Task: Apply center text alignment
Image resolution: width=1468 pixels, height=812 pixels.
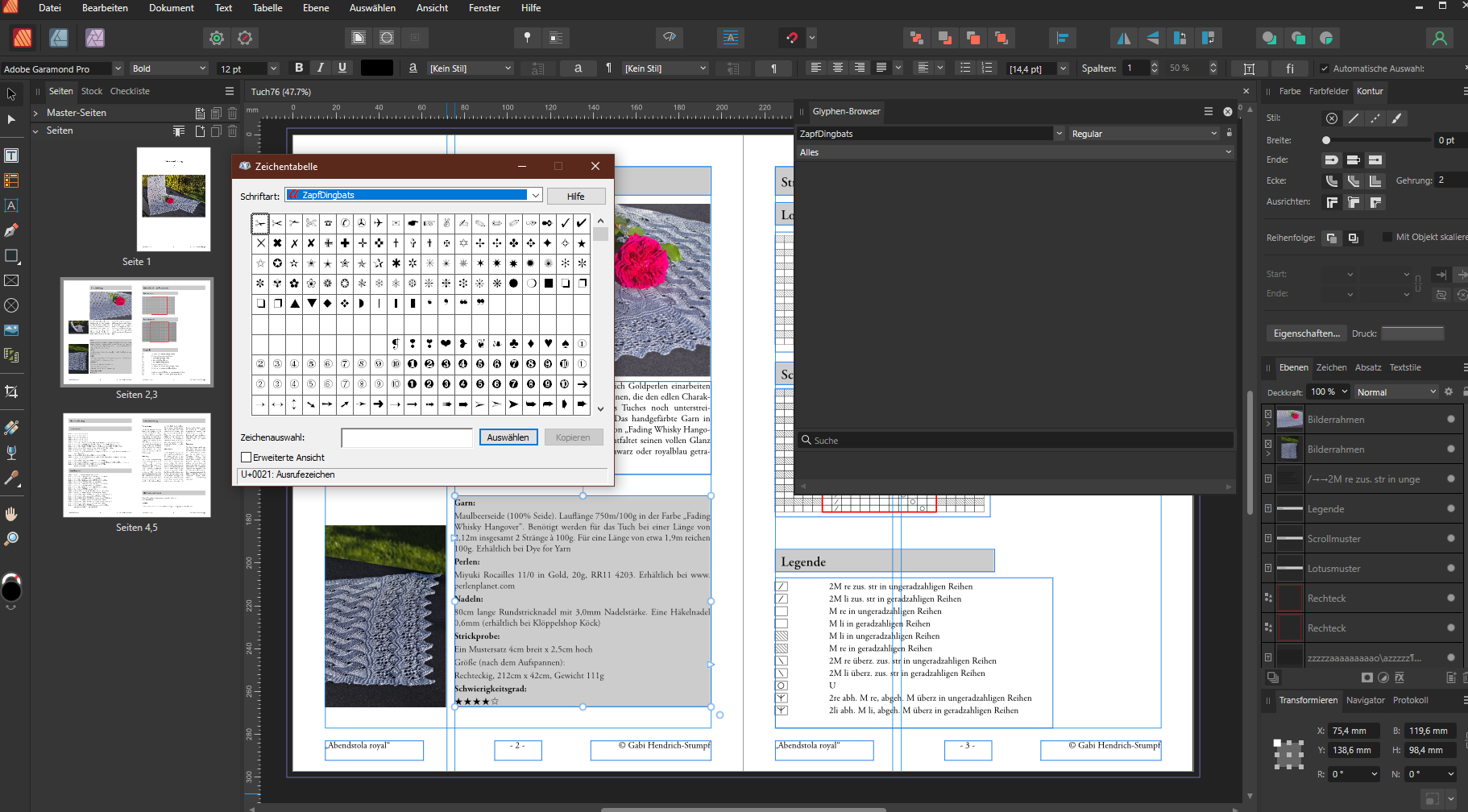Action: (x=838, y=68)
